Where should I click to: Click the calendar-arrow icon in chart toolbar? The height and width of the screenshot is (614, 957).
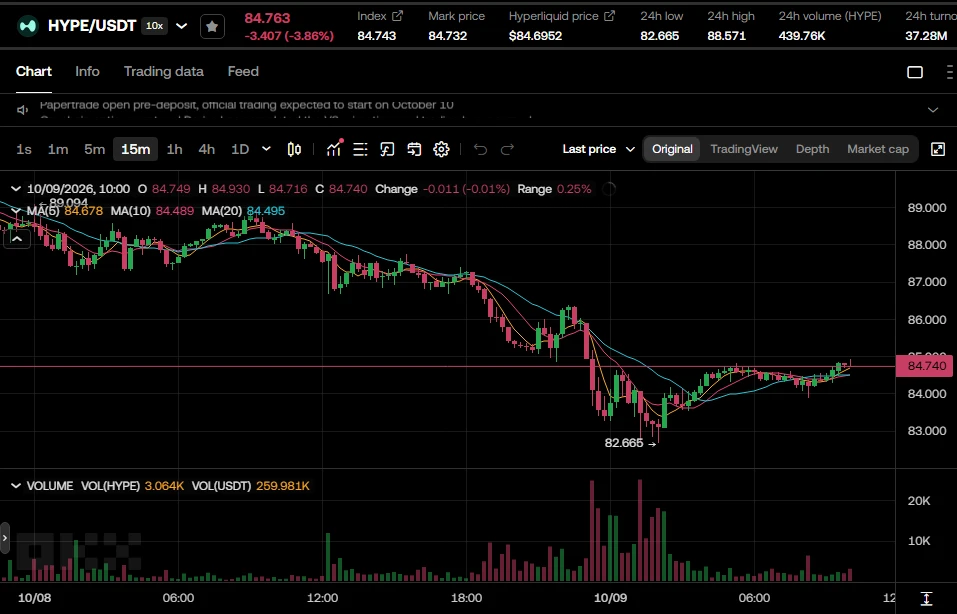(414, 150)
